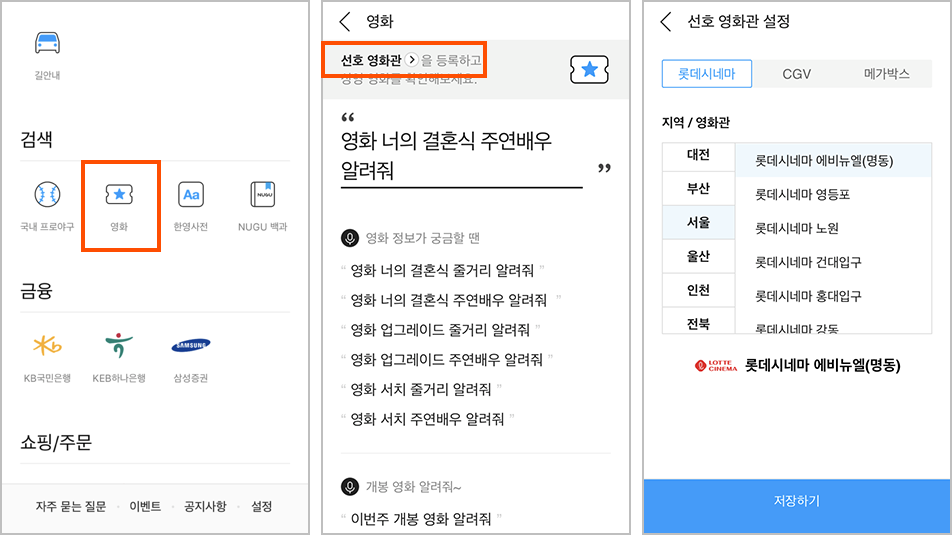This screenshot has width=952, height=535.
Task: Tap example 영화 업그레이드 줄거리 알려줘
Action: [x=440, y=330]
